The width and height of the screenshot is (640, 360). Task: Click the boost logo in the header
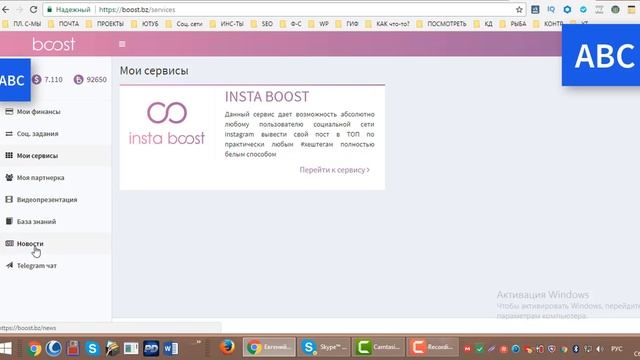[x=54, y=44]
